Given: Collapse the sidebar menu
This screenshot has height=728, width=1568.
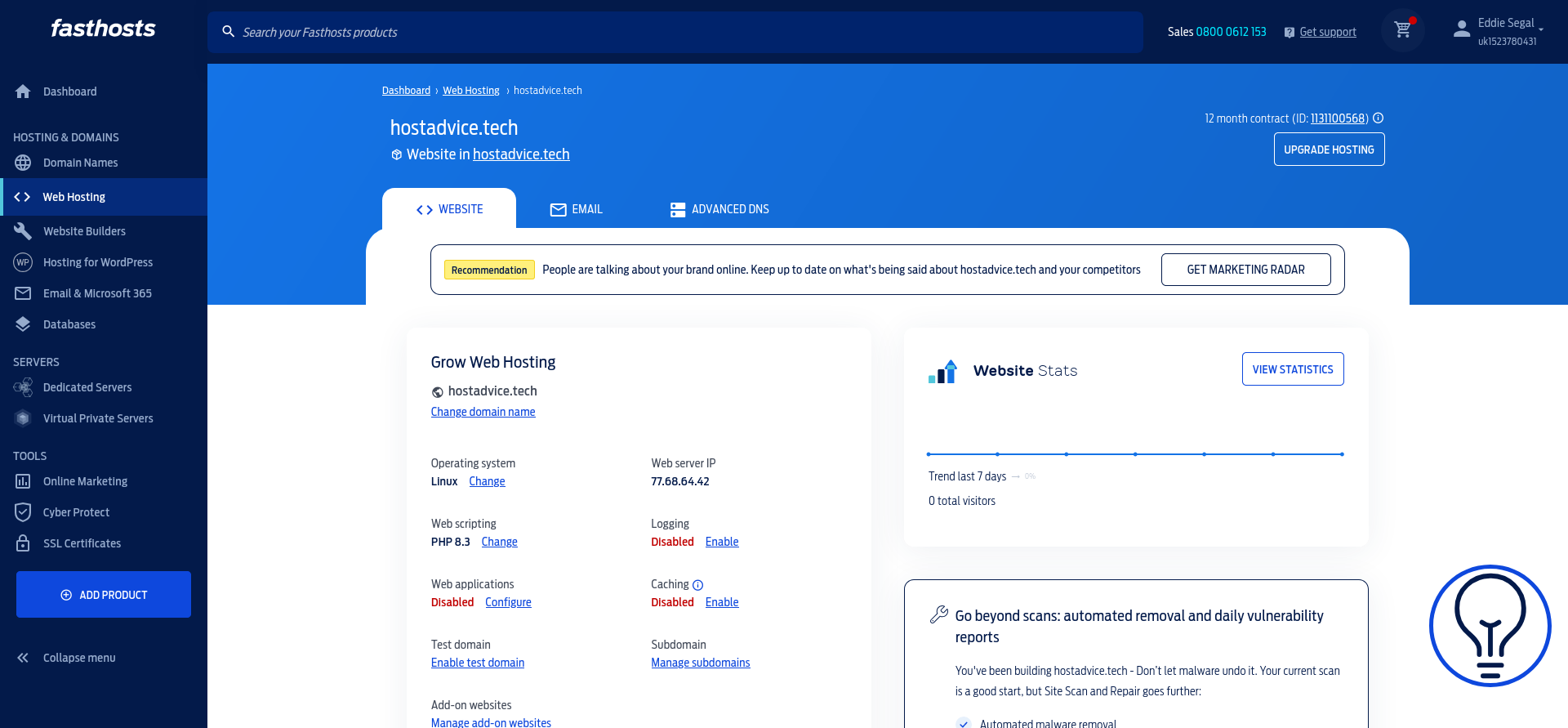Looking at the screenshot, I should 65,658.
